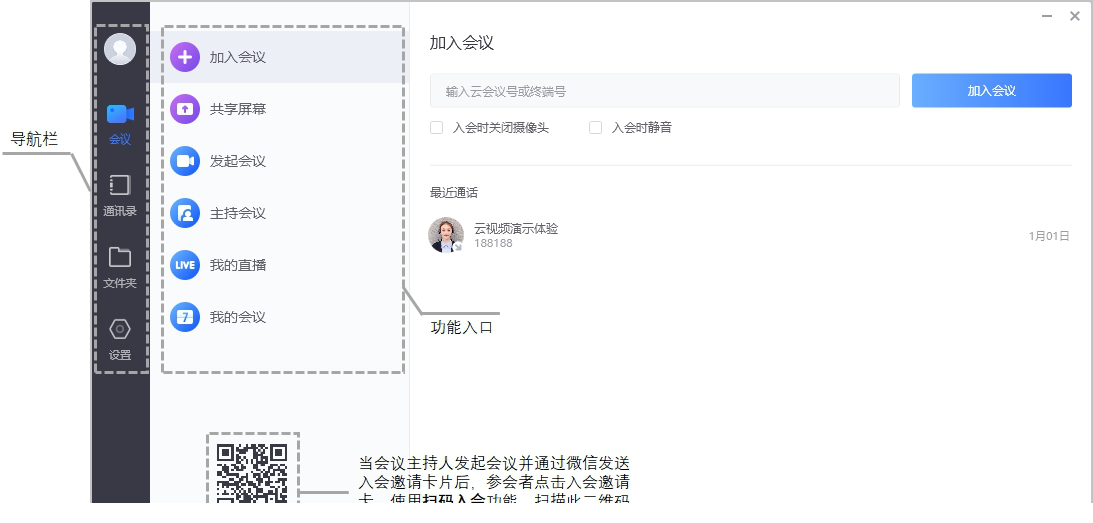This screenshot has height=523, width=1093.
Task: Click the 最近通话 heading
Action: [454, 192]
